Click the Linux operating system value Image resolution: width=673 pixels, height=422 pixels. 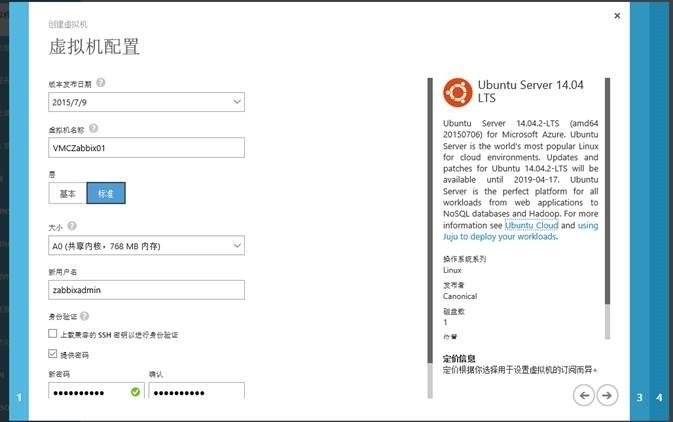(x=452, y=270)
